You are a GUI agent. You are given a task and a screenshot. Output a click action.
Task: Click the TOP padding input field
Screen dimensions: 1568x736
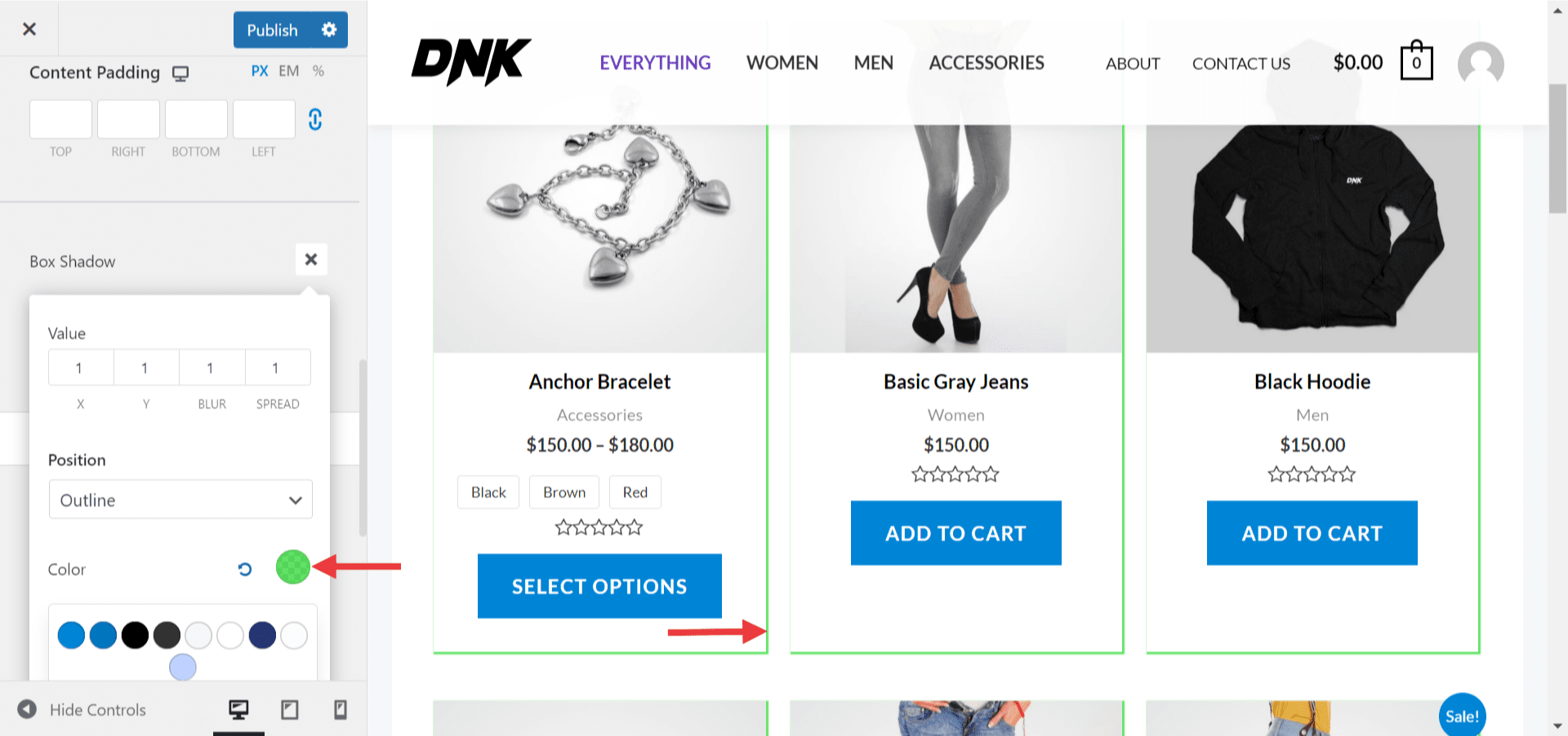tap(60, 119)
